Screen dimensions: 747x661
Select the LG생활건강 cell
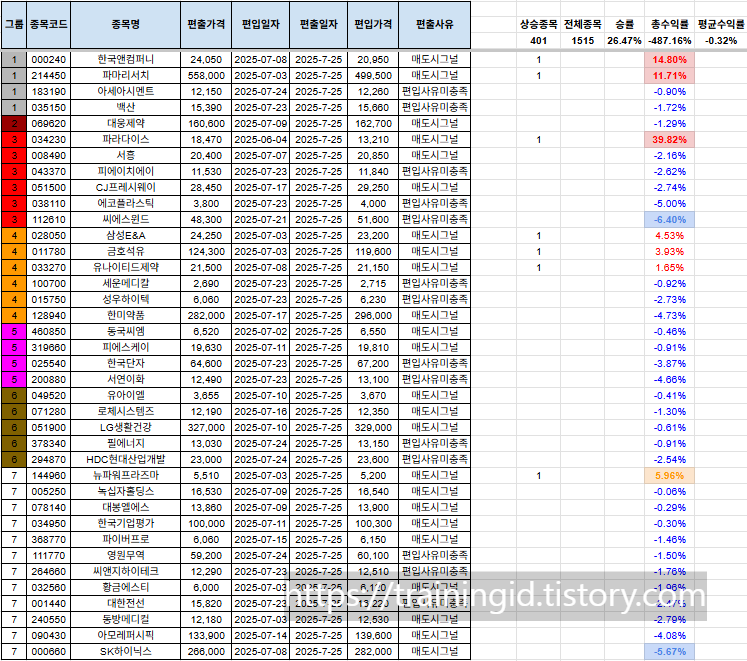[126, 427]
